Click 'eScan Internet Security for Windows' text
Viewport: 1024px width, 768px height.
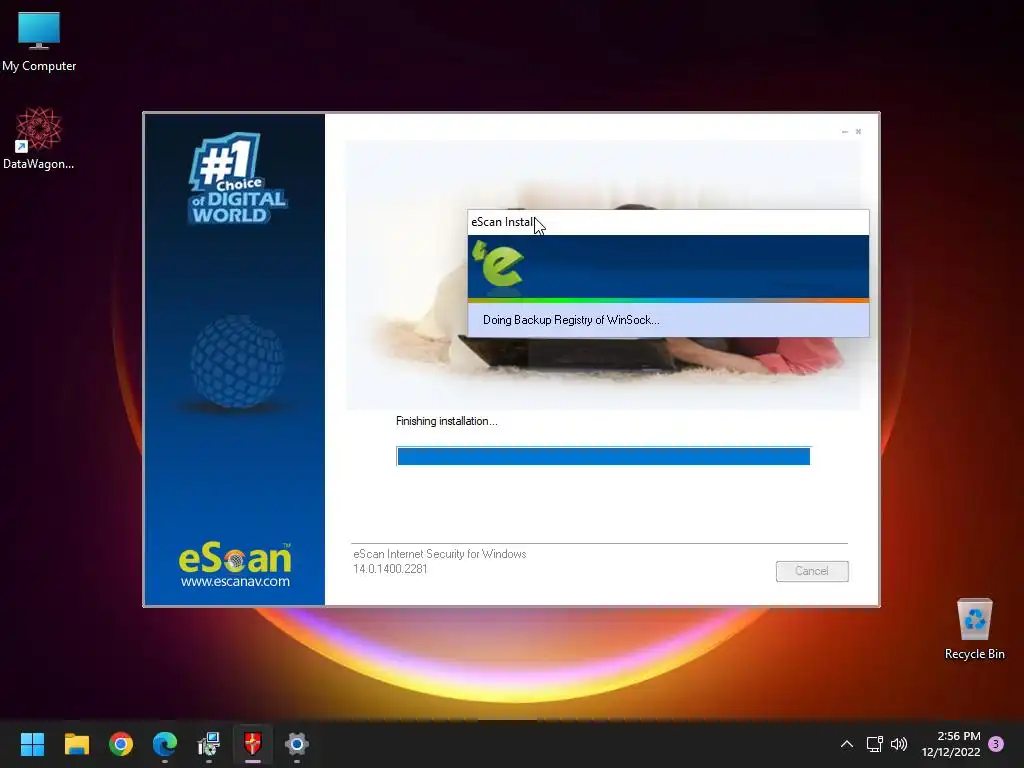pos(440,554)
